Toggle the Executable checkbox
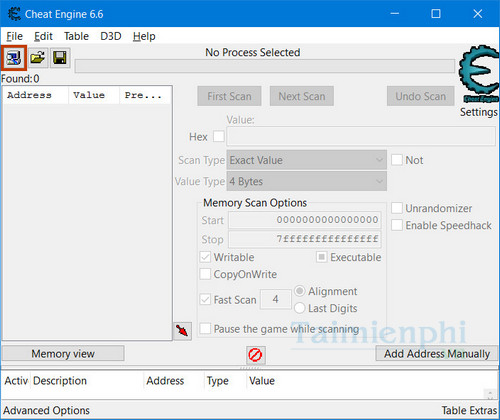500x420 pixels. pyautogui.click(x=321, y=257)
